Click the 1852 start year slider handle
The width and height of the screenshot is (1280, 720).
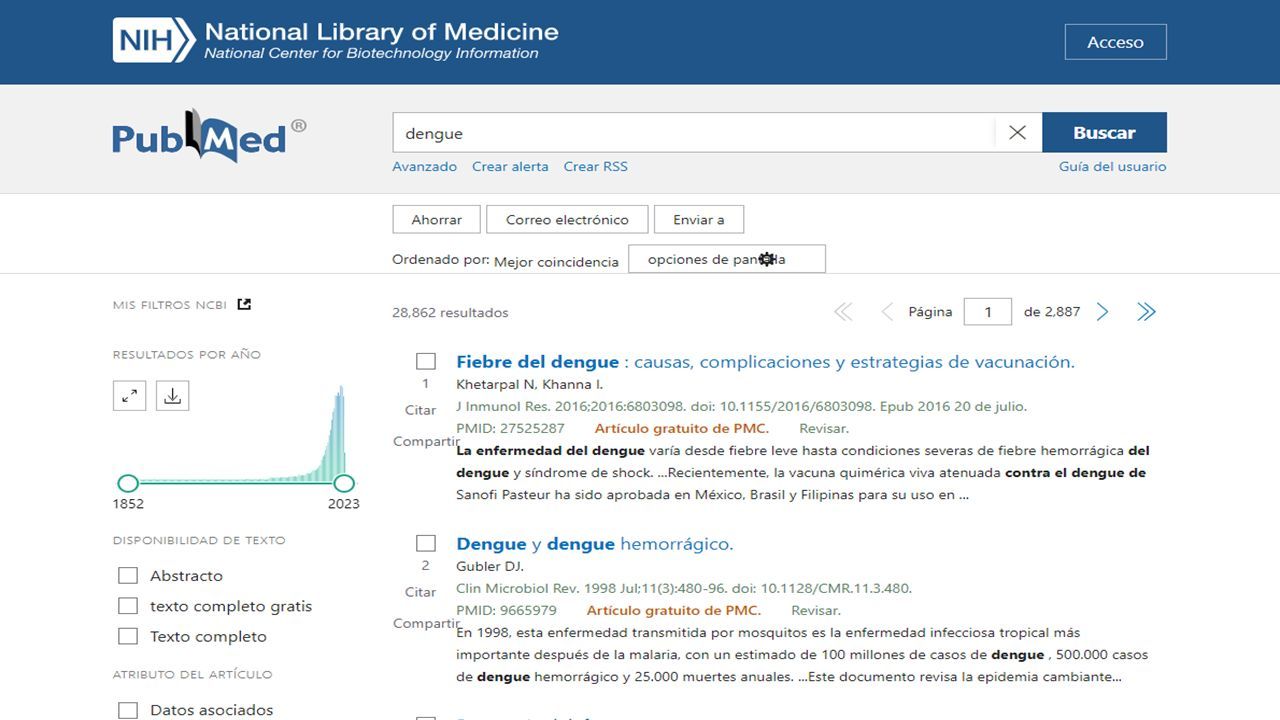point(128,484)
